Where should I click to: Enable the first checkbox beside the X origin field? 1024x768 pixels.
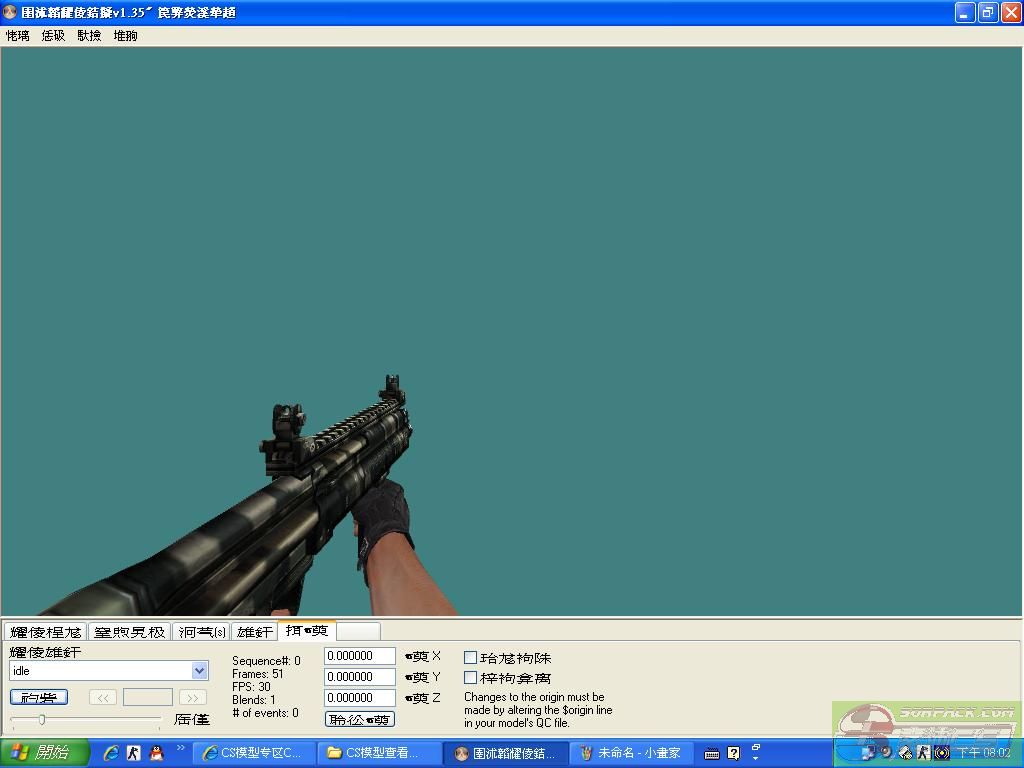point(470,658)
